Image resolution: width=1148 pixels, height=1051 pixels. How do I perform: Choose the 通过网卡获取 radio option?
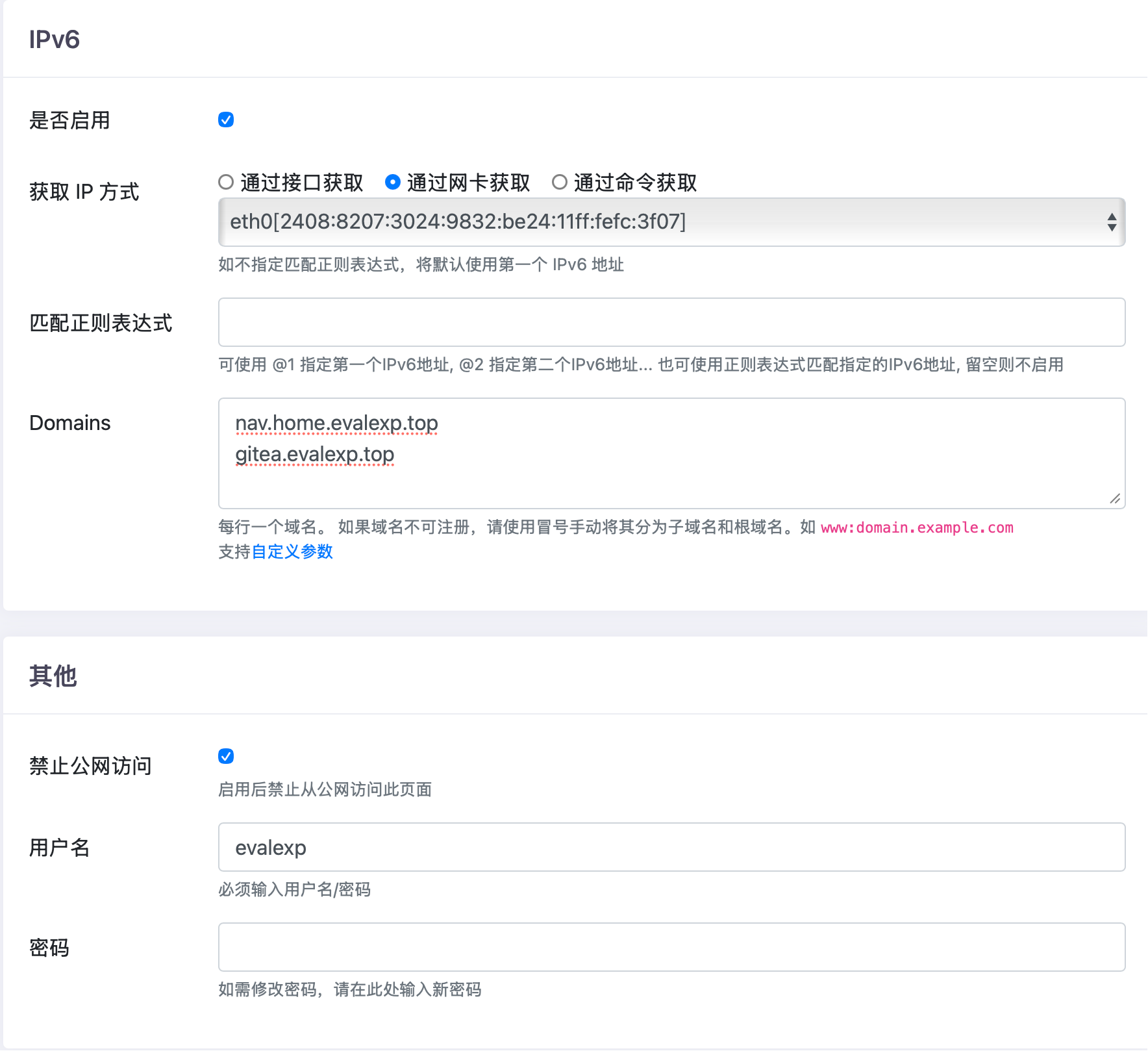(392, 182)
